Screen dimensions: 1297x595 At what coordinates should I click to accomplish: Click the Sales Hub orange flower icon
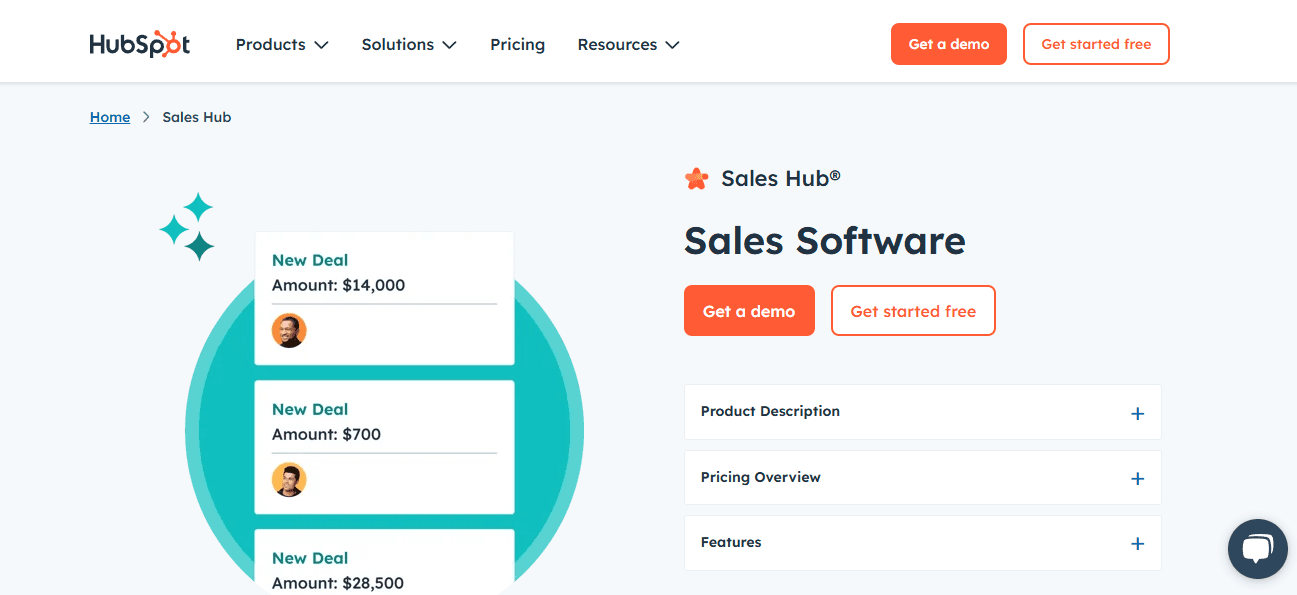coord(696,179)
